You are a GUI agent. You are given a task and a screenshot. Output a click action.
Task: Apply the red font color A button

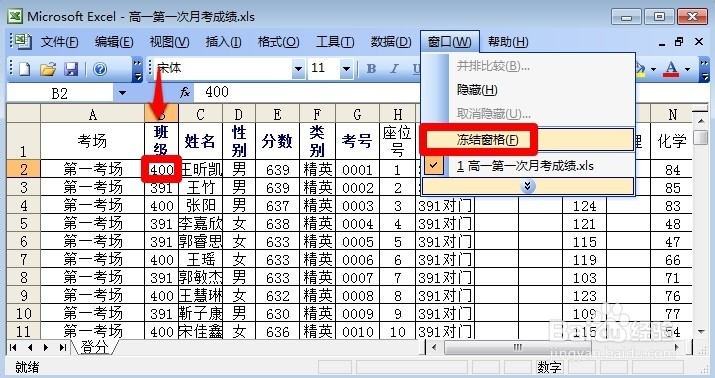click(x=671, y=69)
